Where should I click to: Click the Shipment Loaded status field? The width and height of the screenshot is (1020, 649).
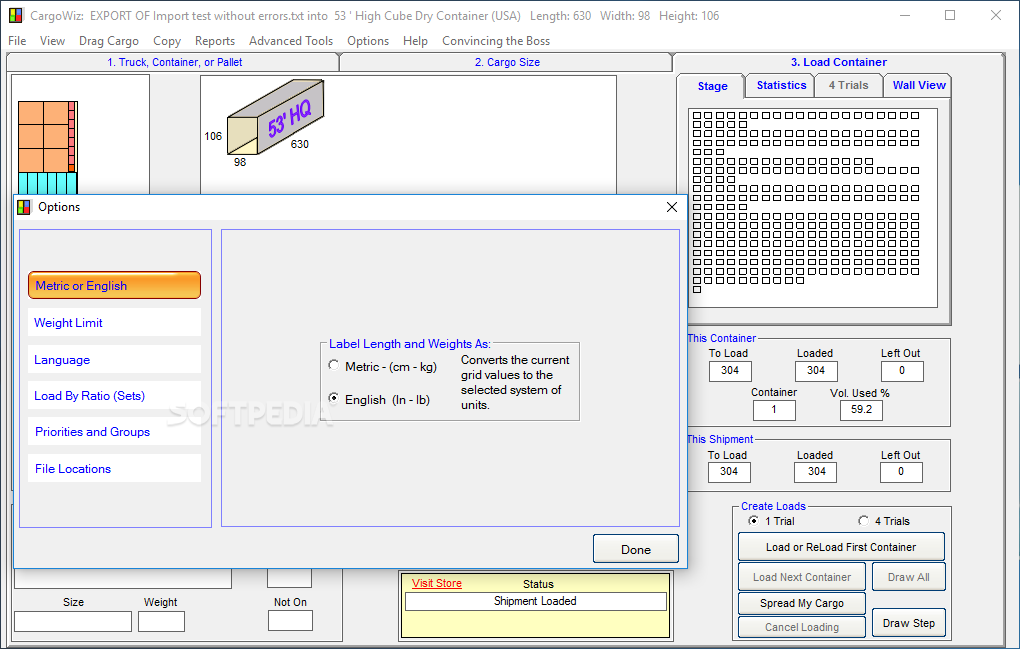(x=535, y=601)
